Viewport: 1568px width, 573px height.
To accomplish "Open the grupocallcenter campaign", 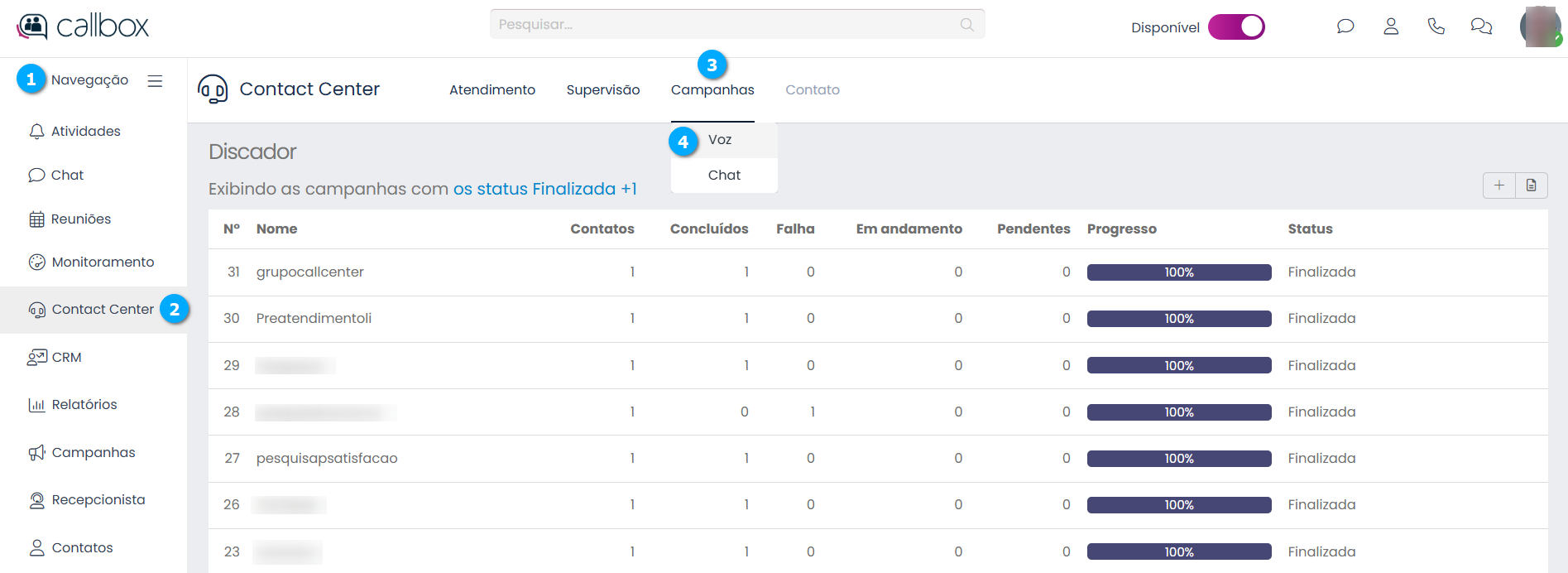I will coord(309,272).
